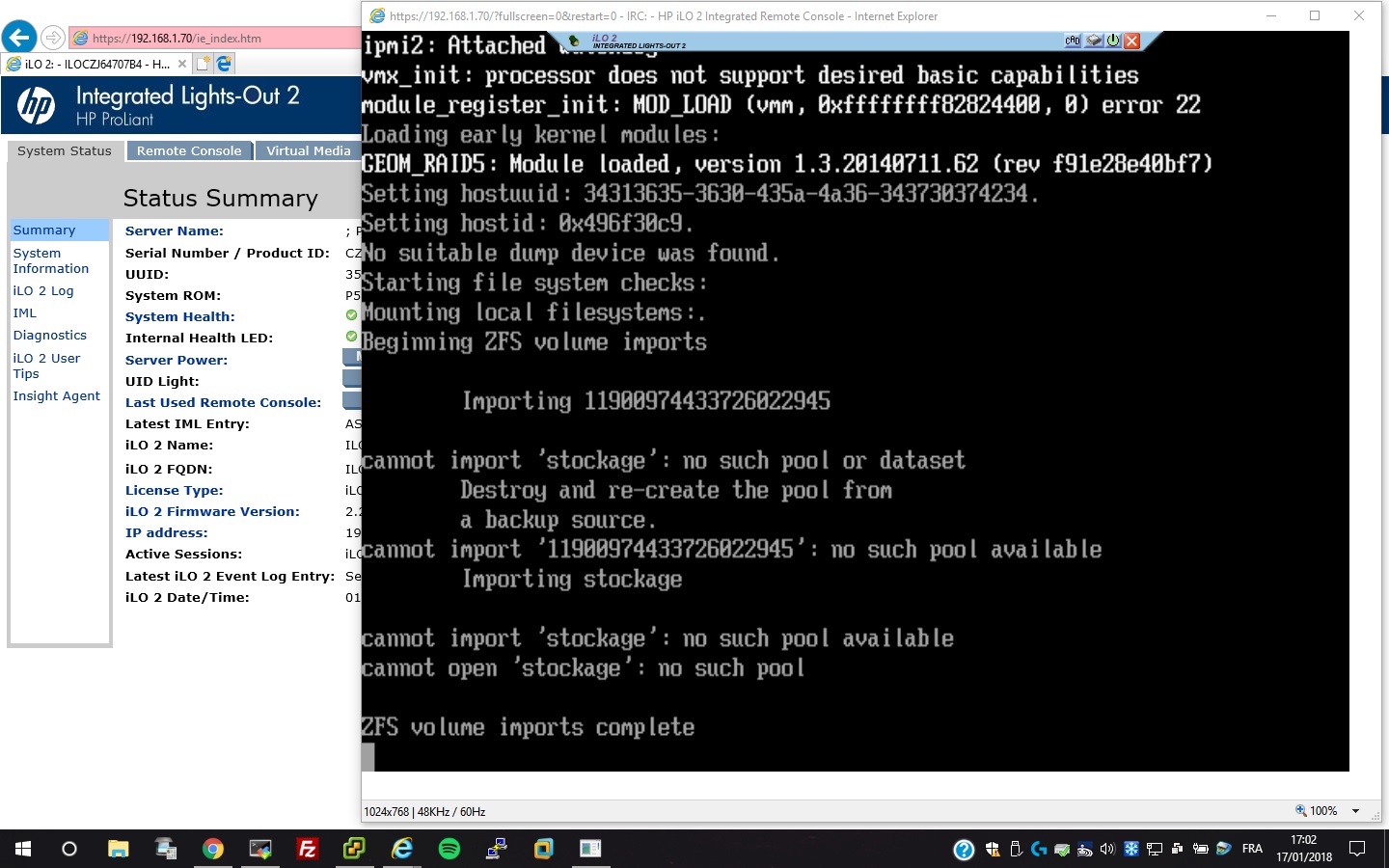Open VMware Workstation icon on the taskbar
Viewport: 1389px width, 868px height.
(x=544, y=849)
